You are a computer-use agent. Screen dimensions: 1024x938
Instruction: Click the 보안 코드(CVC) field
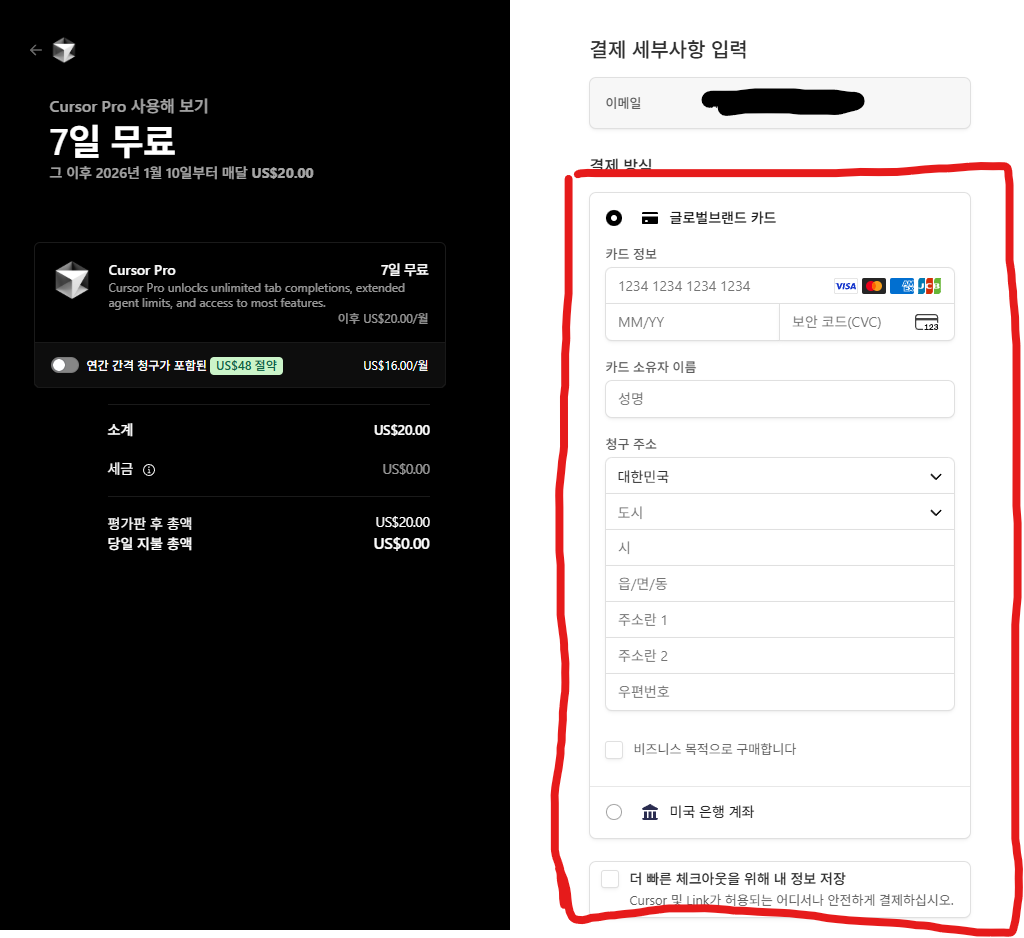coord(867,322)
